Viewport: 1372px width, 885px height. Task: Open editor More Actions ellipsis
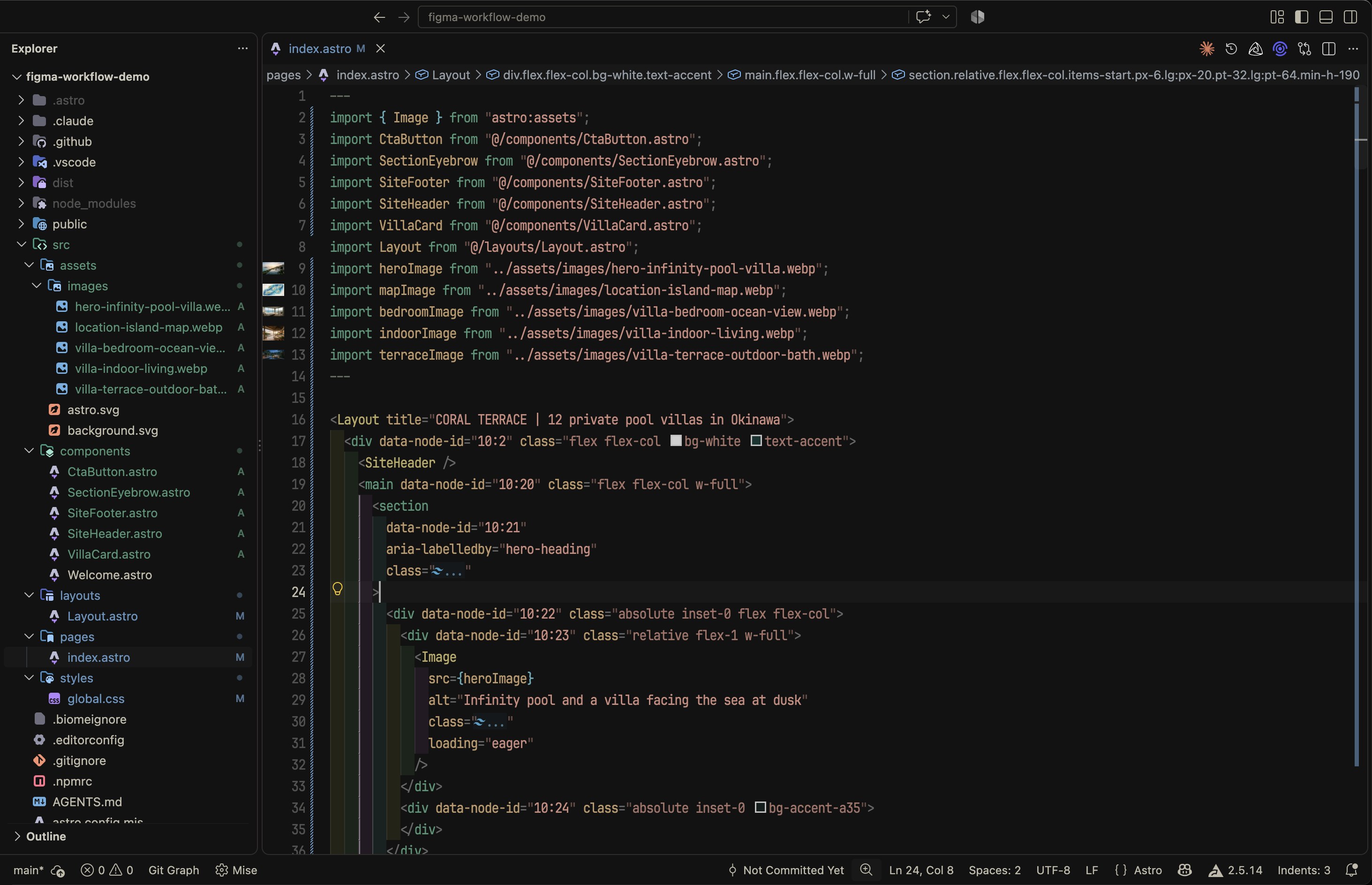coord(1353,49)
